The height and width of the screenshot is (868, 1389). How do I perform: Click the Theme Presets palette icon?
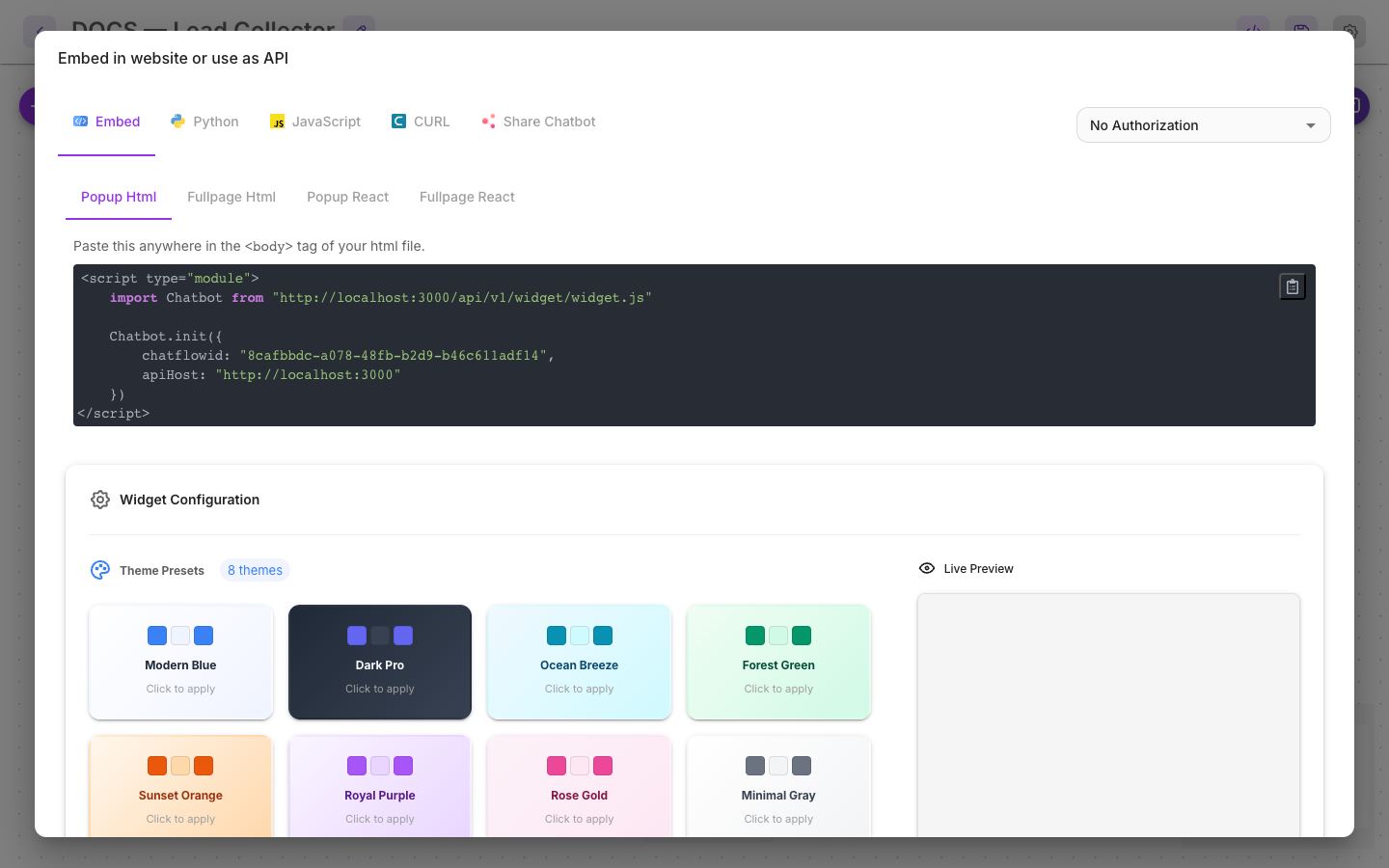100,570
